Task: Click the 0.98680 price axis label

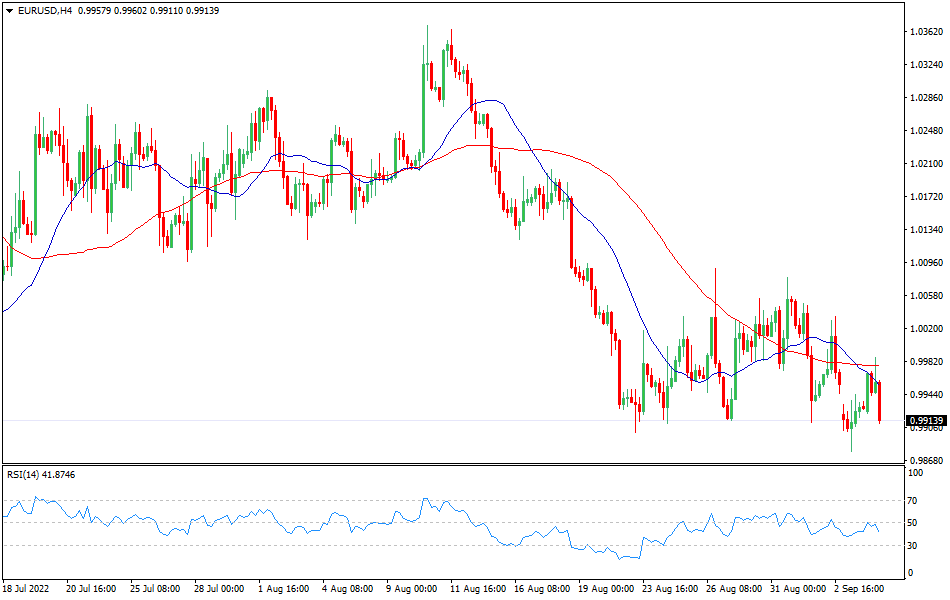Action: 926,461
